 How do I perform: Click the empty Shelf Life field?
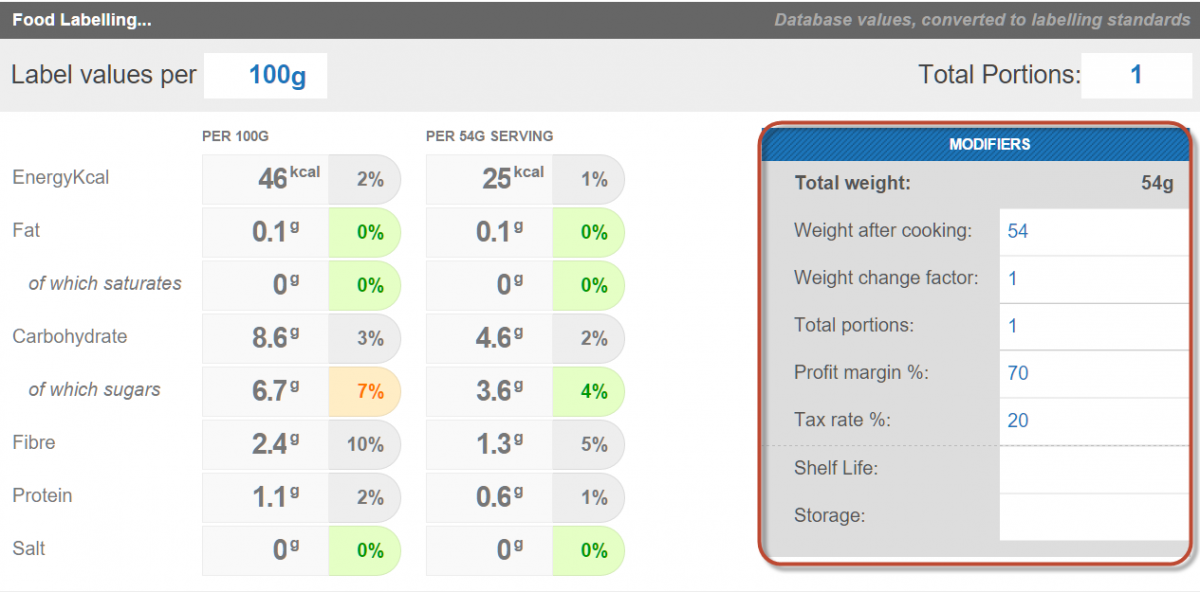[x=1094, y=469]
